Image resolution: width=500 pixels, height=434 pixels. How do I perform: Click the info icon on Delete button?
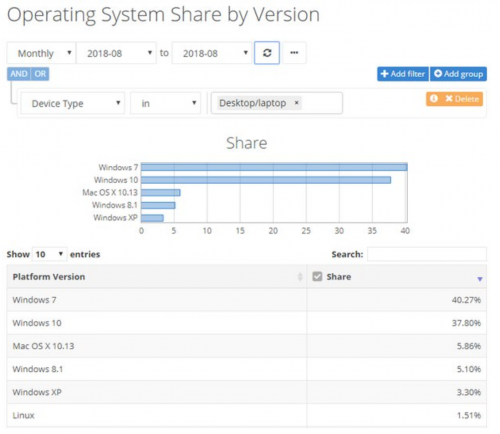(x=434, y=99)
